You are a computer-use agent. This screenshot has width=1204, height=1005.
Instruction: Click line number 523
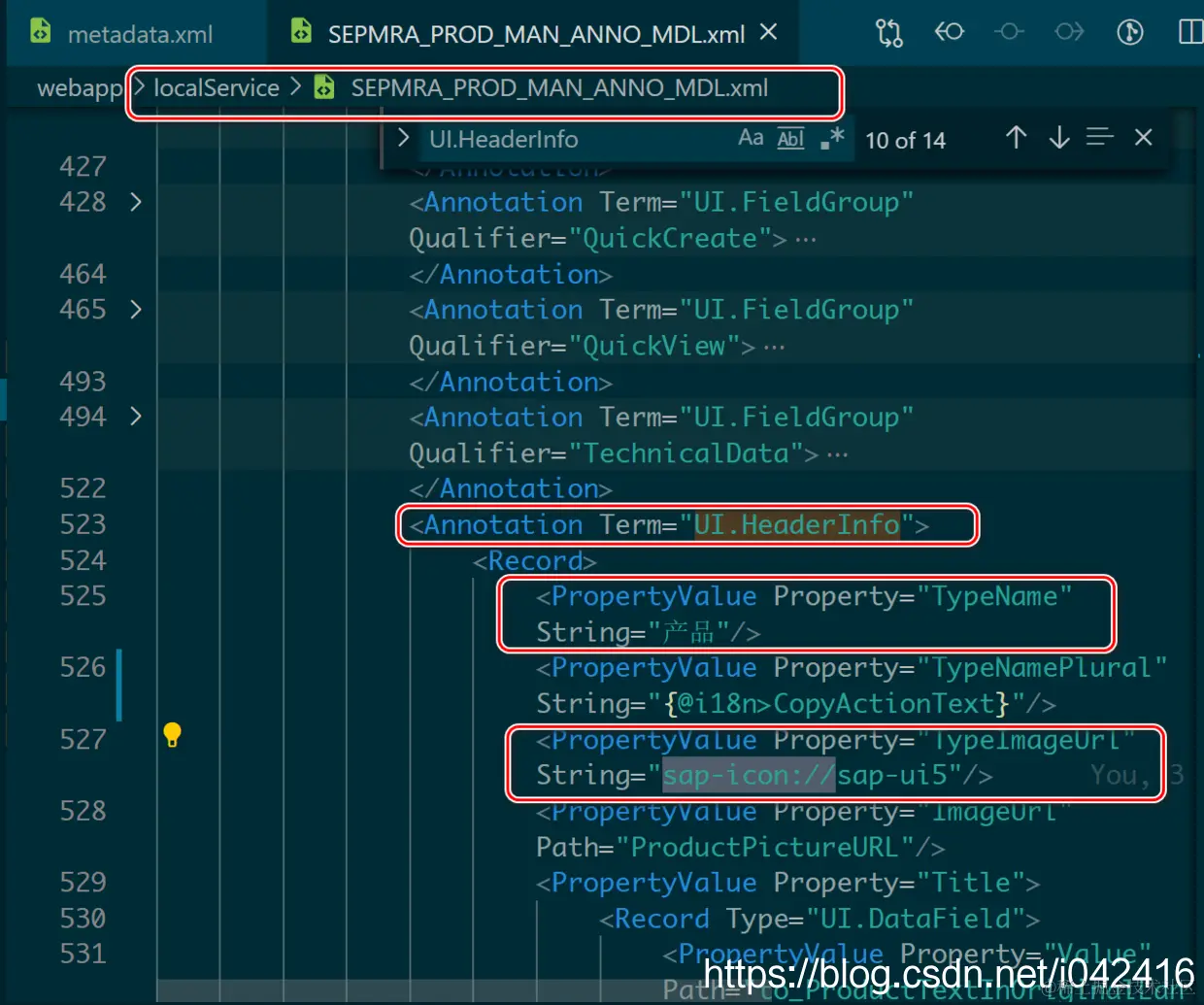[x=83, y=524]
